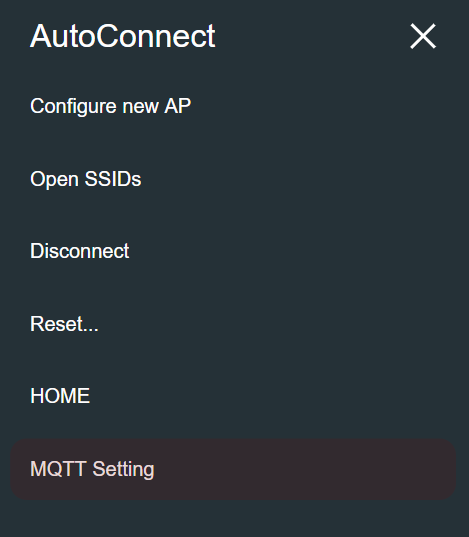Click the AutoConnect title text
Image resolution: width=469 pixels, height=537 pixels.
123,36
